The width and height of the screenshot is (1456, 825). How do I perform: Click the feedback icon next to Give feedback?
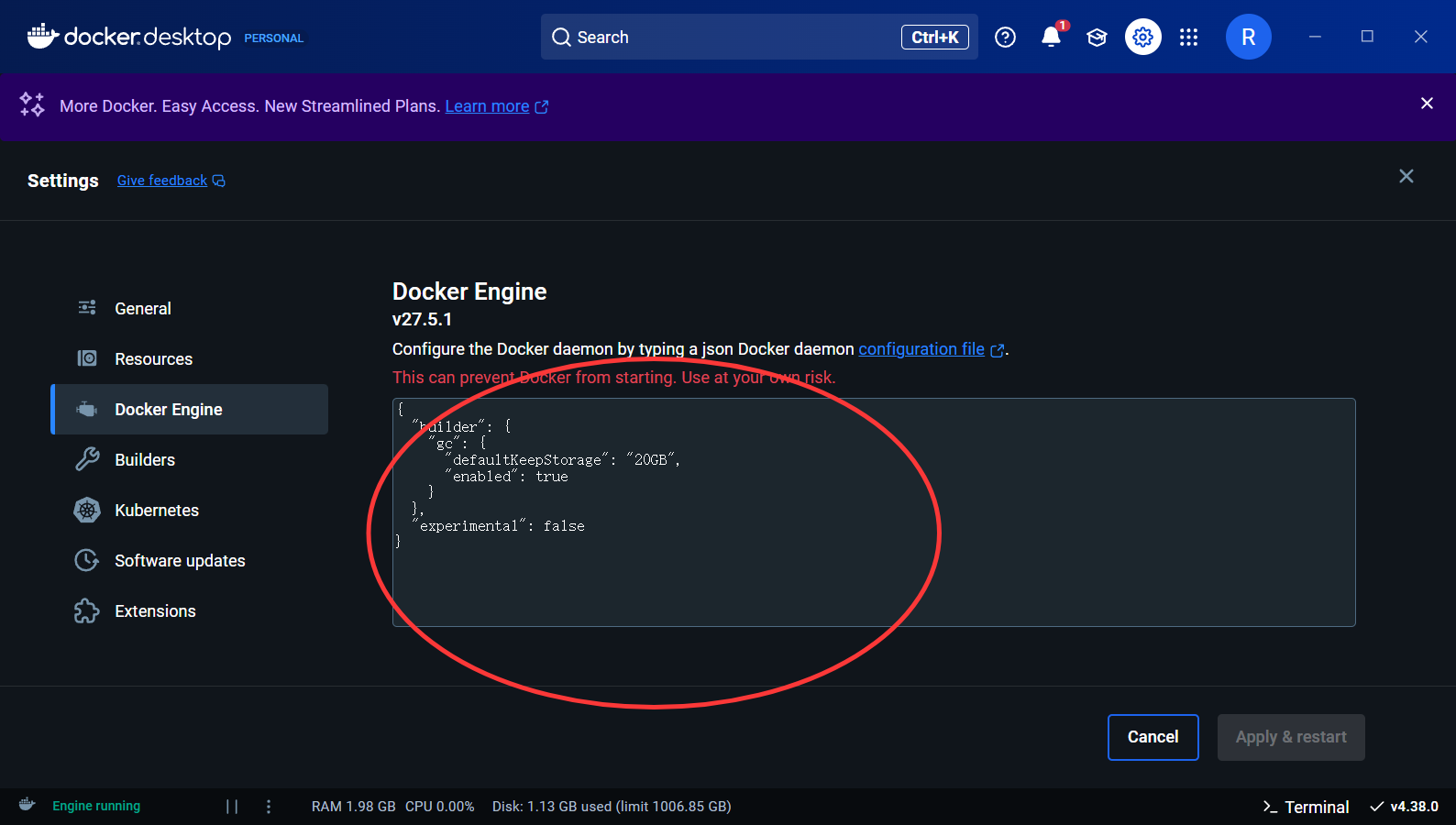click(219, 181)
